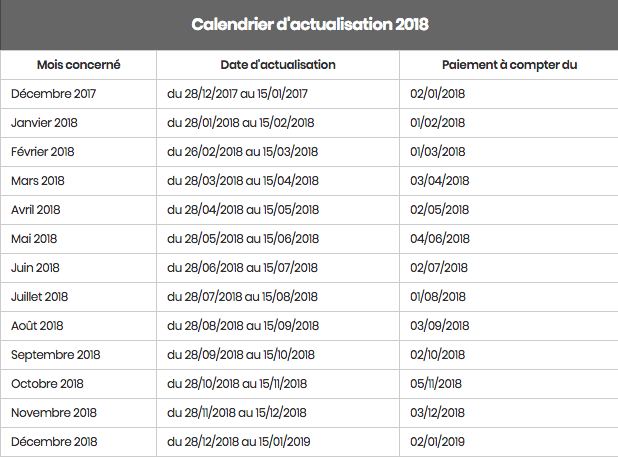Click the date range 'du 28/10/2018 au 15/11/2018'
618x457 pixels.
237,384
